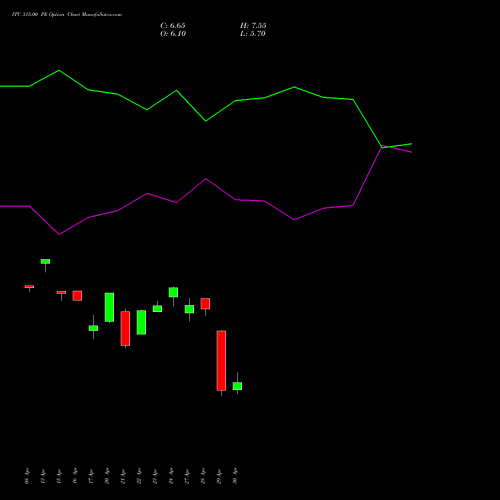Click the high value H: 7.55
Image resolution: width=500 pixels, height=500 pixels.
click(x=253, y=26)
